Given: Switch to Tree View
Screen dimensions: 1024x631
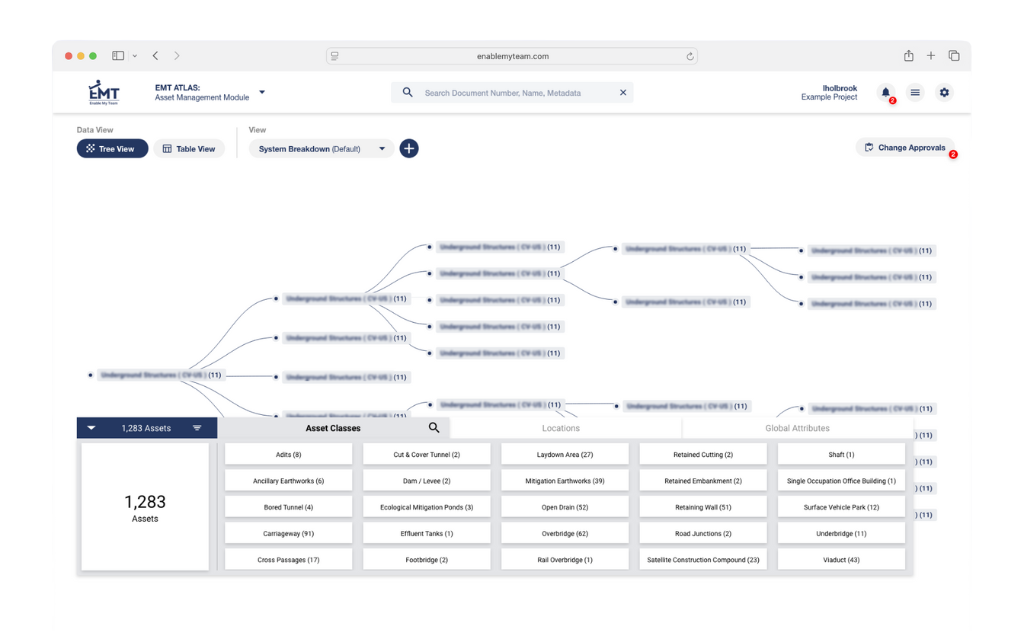Looking at the screenshot, I should [112, 149].
